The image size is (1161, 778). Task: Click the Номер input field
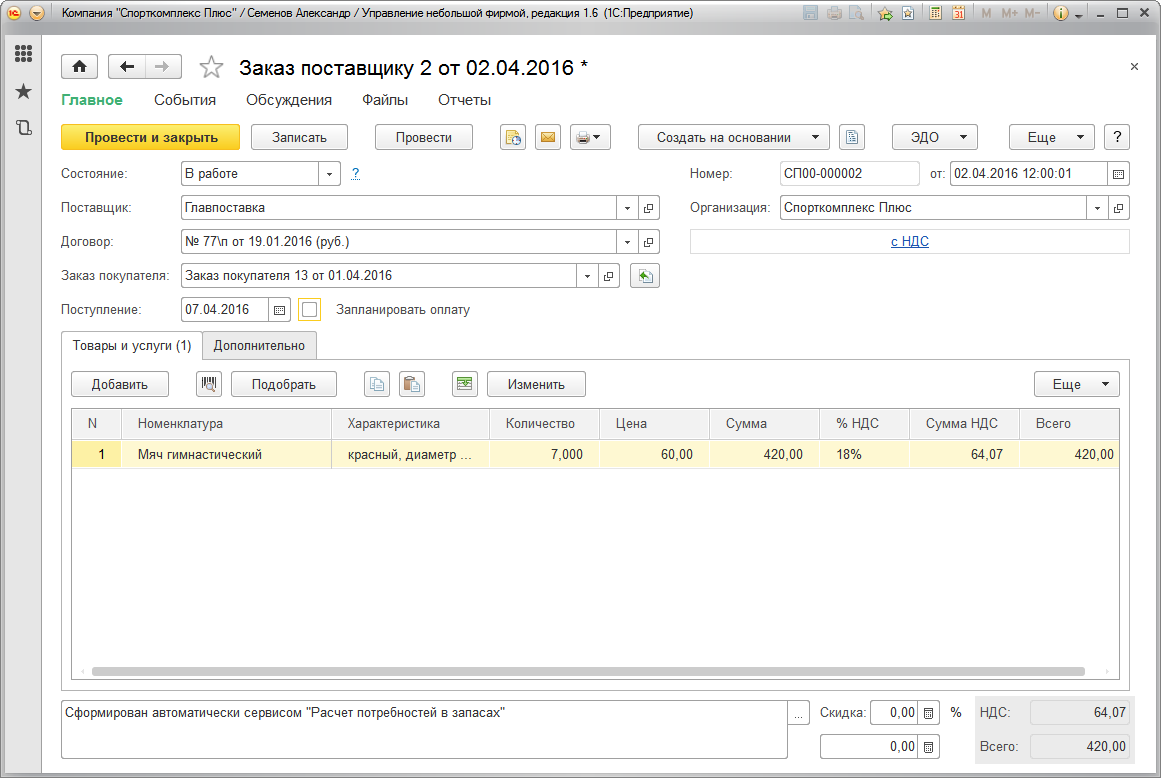click(x=848, y=173)
